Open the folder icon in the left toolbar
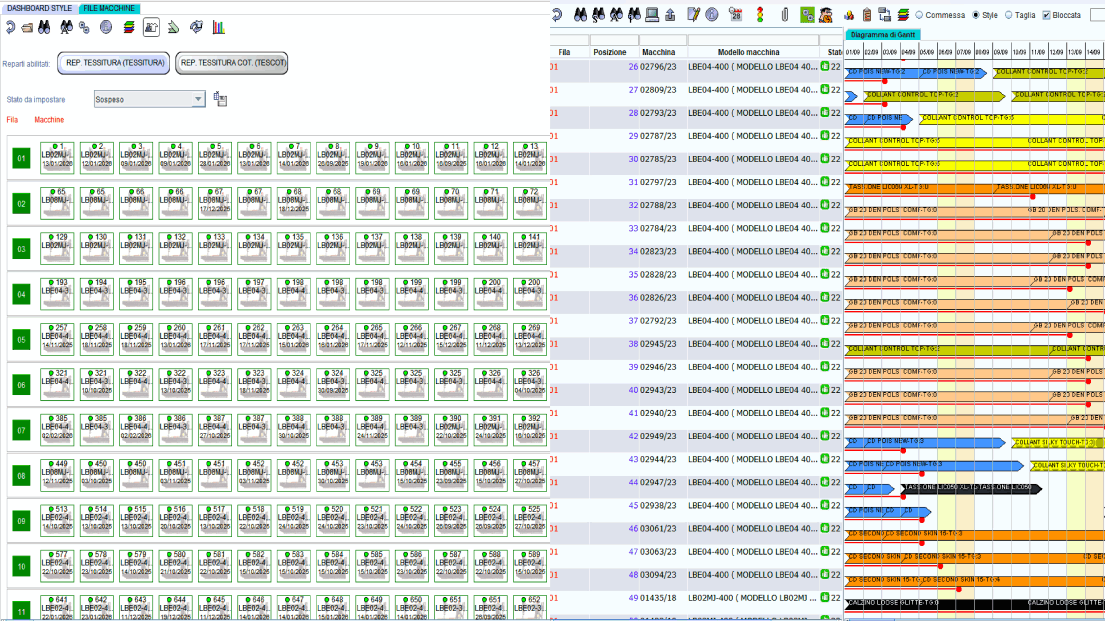The width and height of the screenshot is (1105, 621). [27, 28]
